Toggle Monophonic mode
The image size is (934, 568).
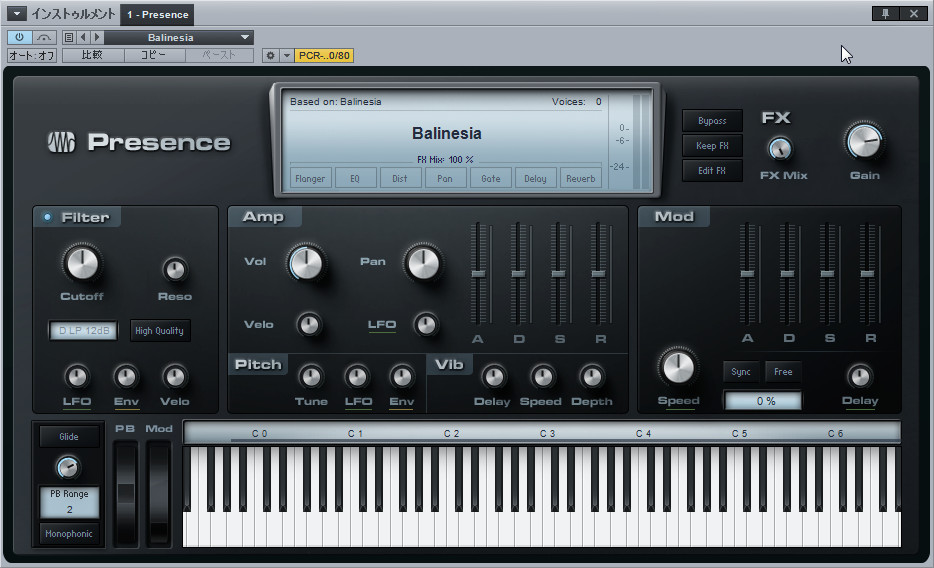pos(69,533)
